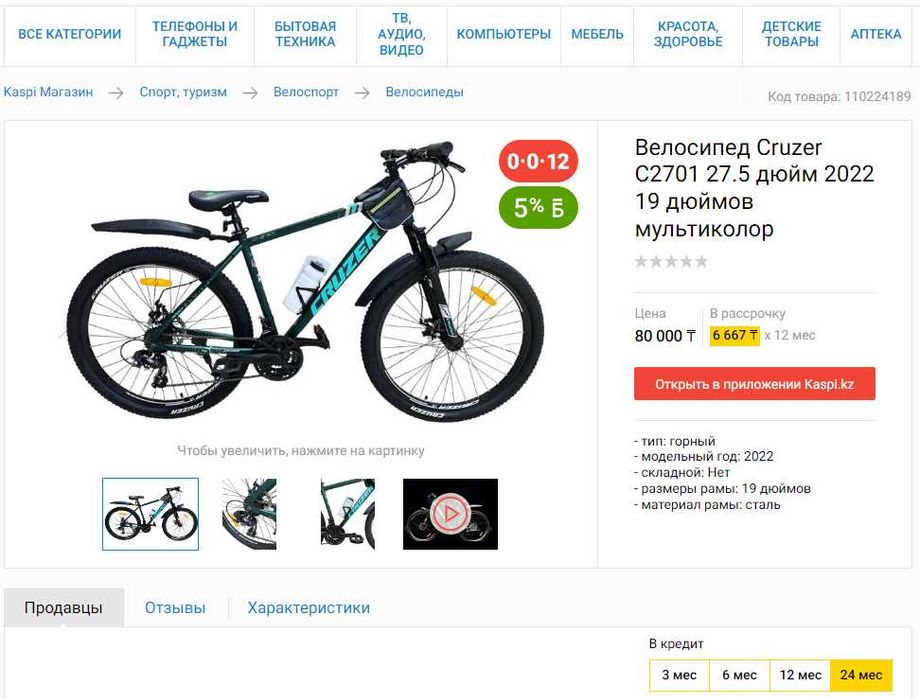Click the star rating icons
This screenshot has width=920, height=699.
(x=671, y=261)
